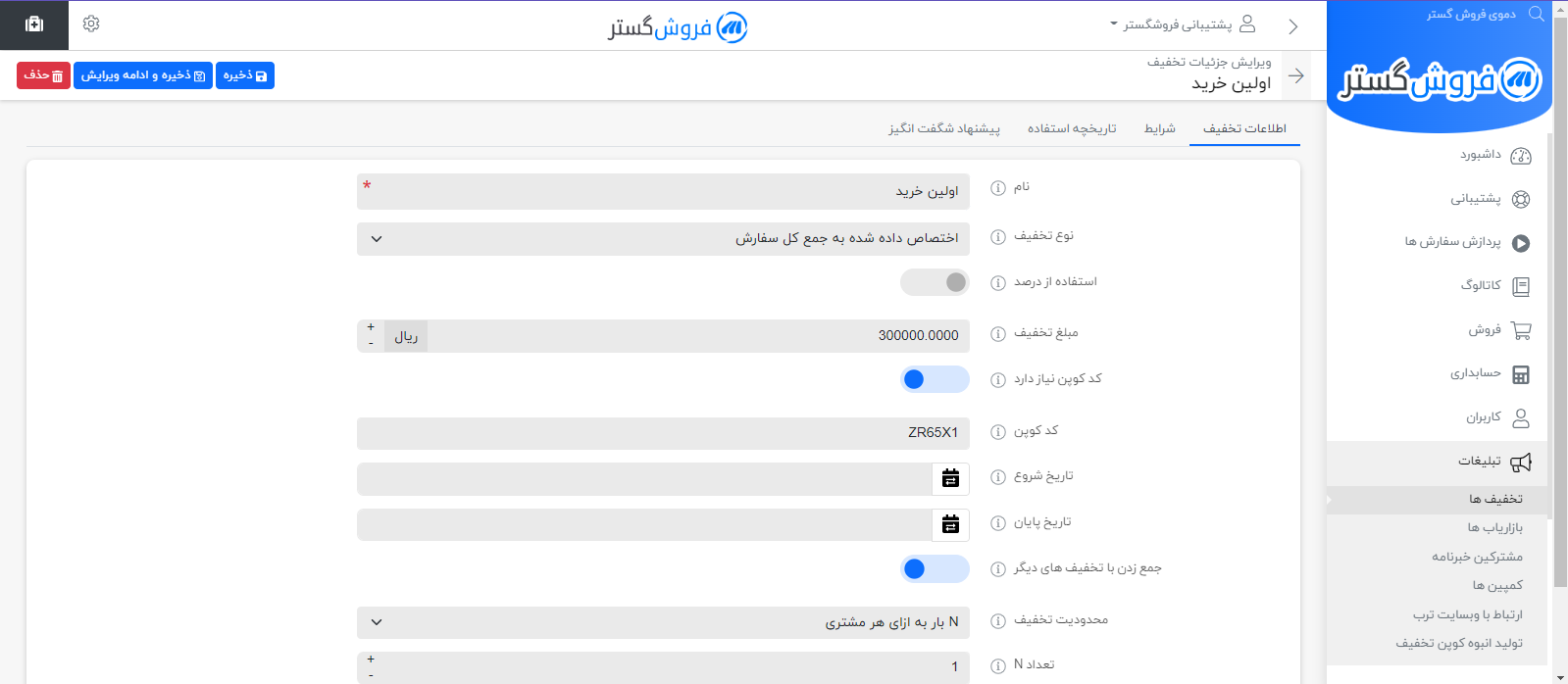
Task: Switch to the پیشنهاد شگفت انگیز tab
Action: point(944,128)
